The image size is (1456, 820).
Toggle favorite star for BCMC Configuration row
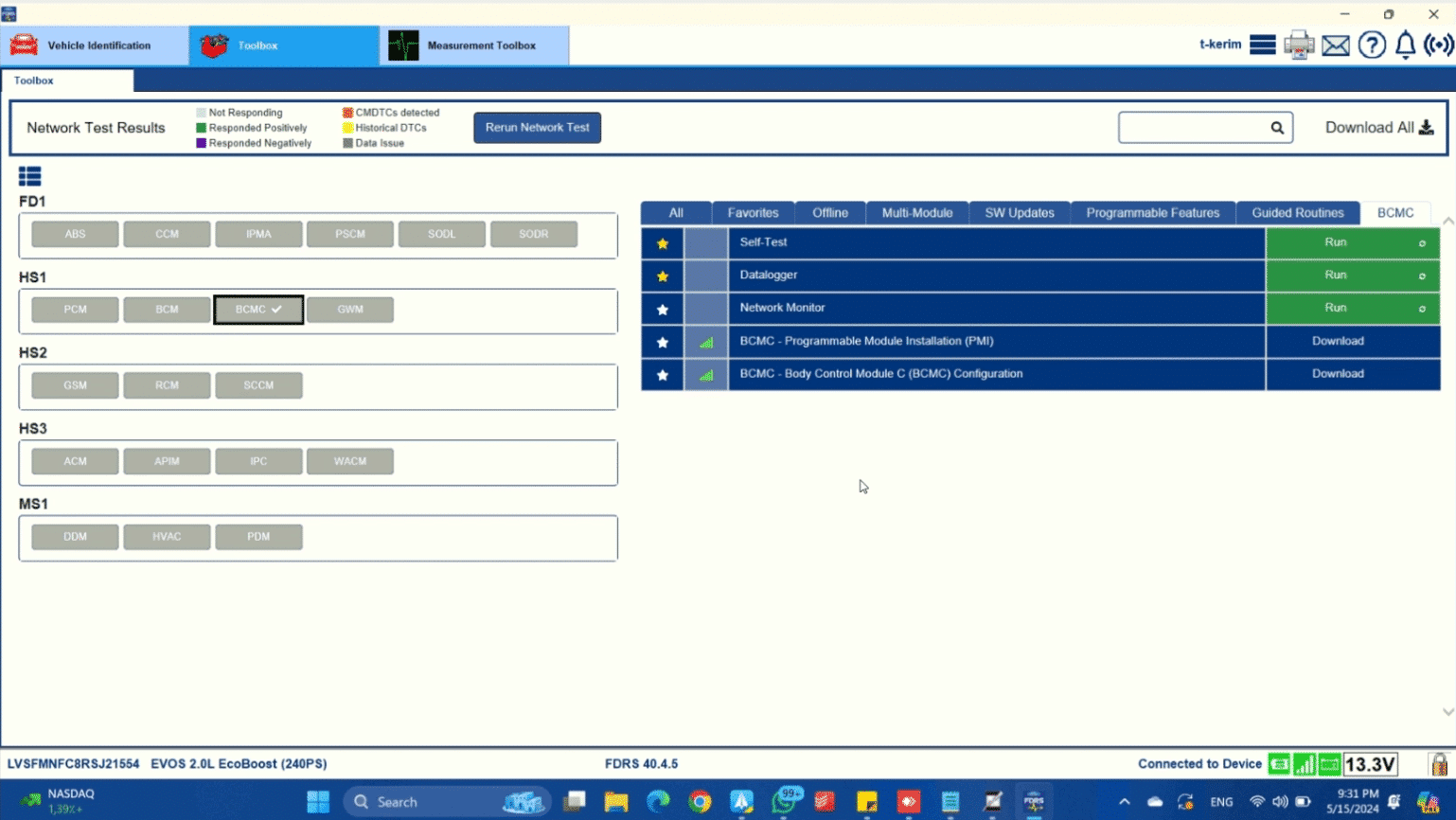click(663, 375)
